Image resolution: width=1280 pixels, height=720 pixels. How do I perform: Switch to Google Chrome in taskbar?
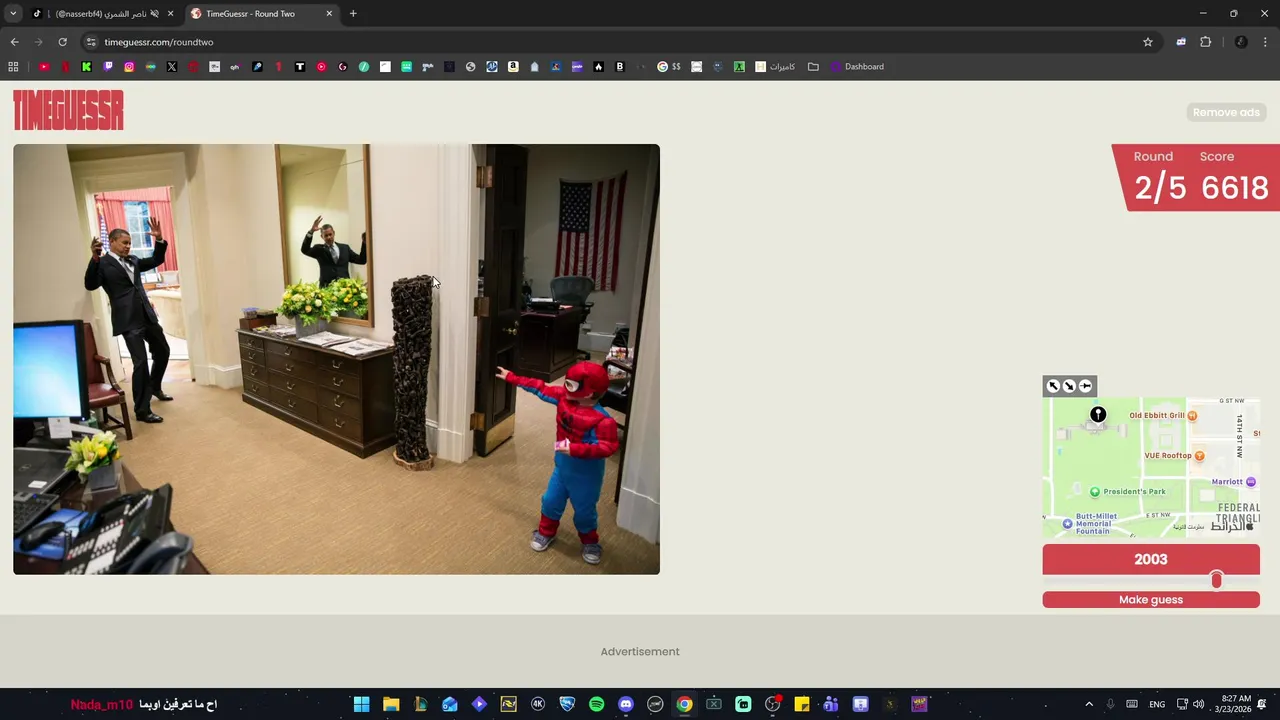tap(684, 704)
